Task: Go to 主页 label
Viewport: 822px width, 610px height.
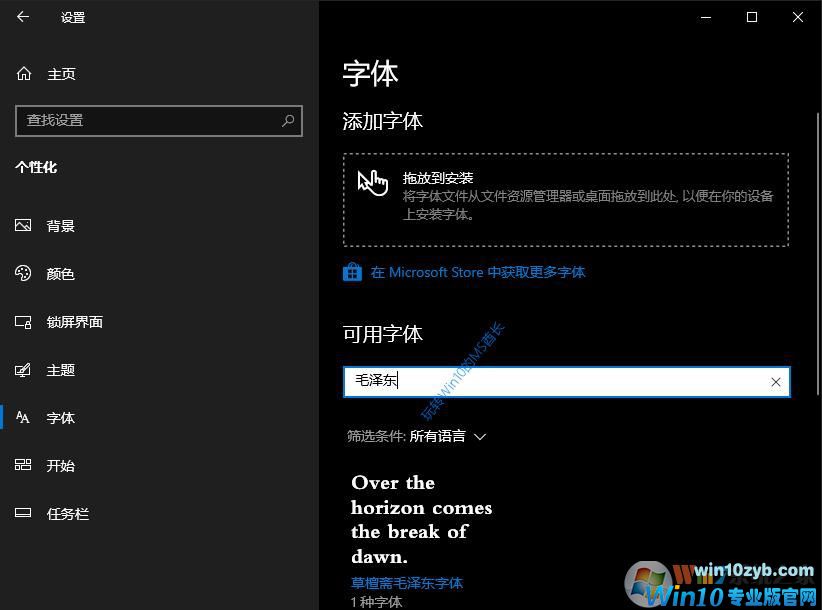Action: pos(61,74)
